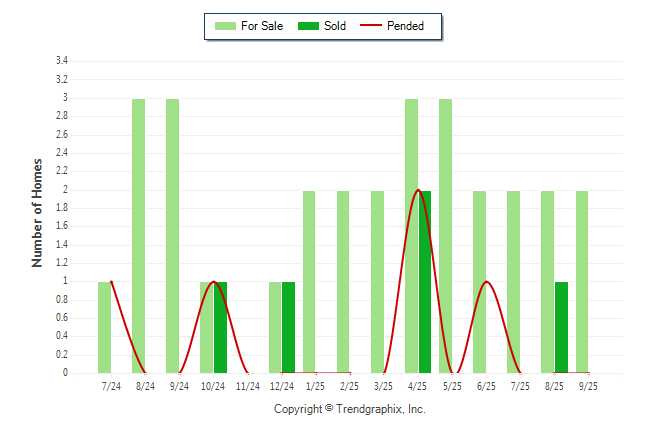Click the light green For Sale legend swatch
Viewport: 646px width, 434px height.
[228, 26]
